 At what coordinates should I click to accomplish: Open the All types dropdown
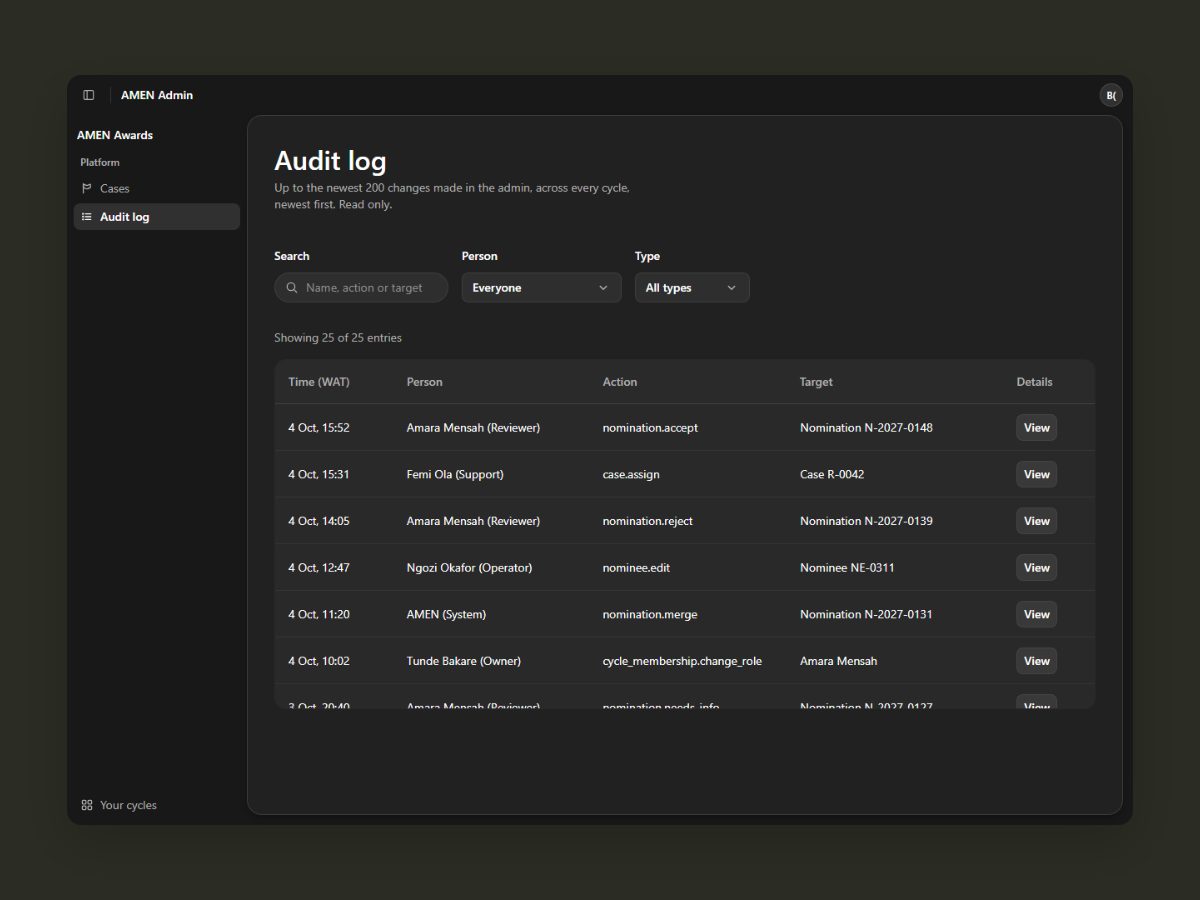click(692, 288)
